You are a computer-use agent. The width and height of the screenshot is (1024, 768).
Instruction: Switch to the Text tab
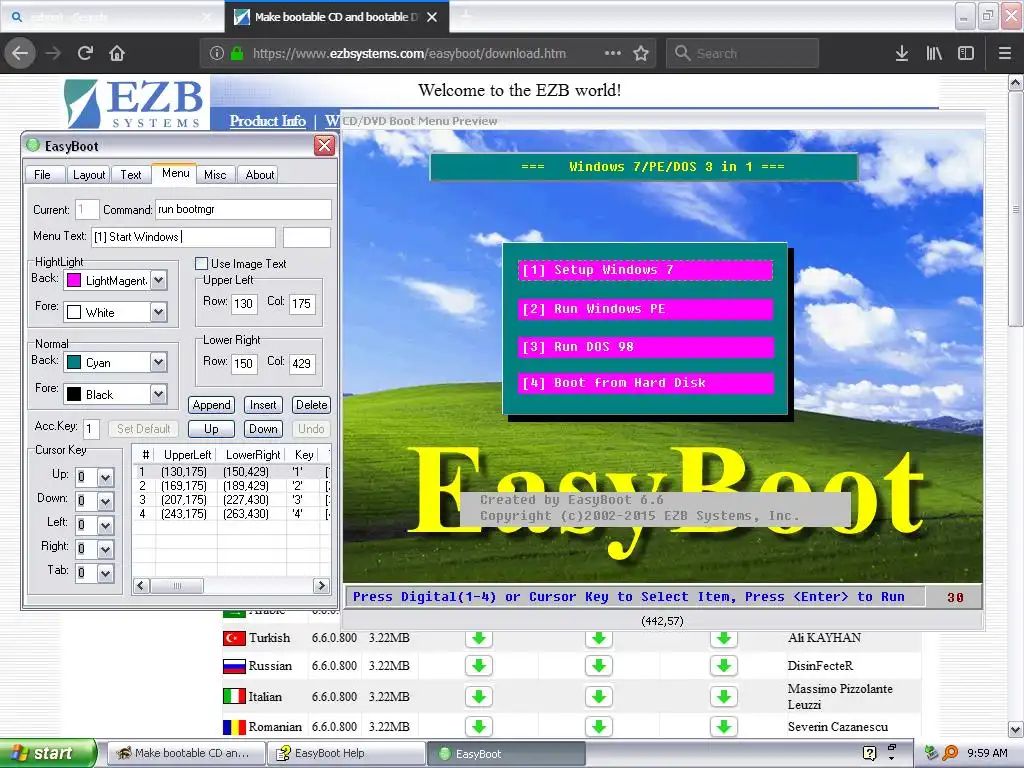[131, 174]
